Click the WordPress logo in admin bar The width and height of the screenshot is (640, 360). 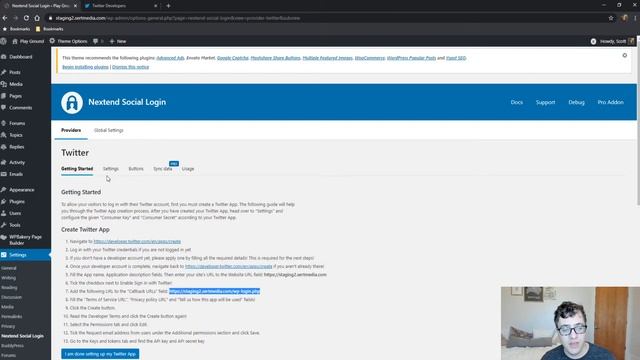[x=4, y=41]
